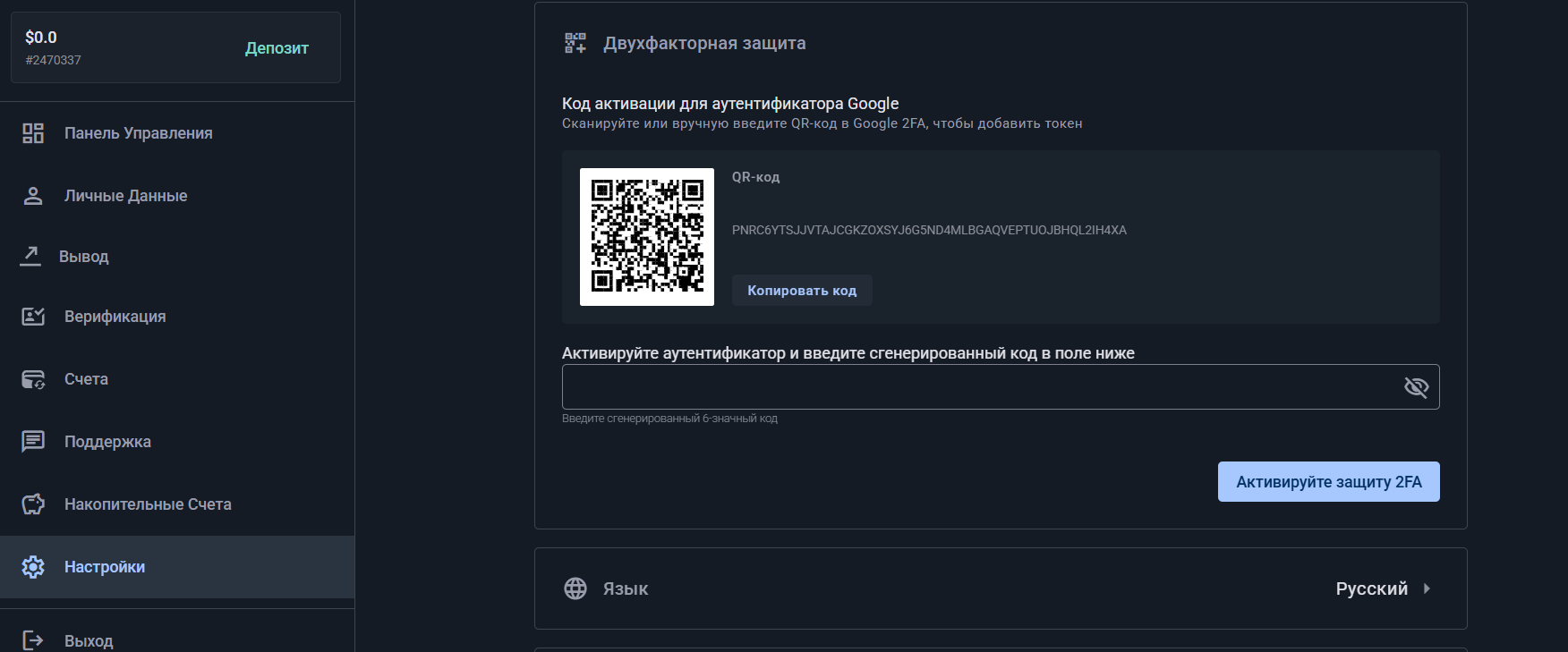Click the verification badge icon
The image size is (1568, 652).
(x=33, y=317)
